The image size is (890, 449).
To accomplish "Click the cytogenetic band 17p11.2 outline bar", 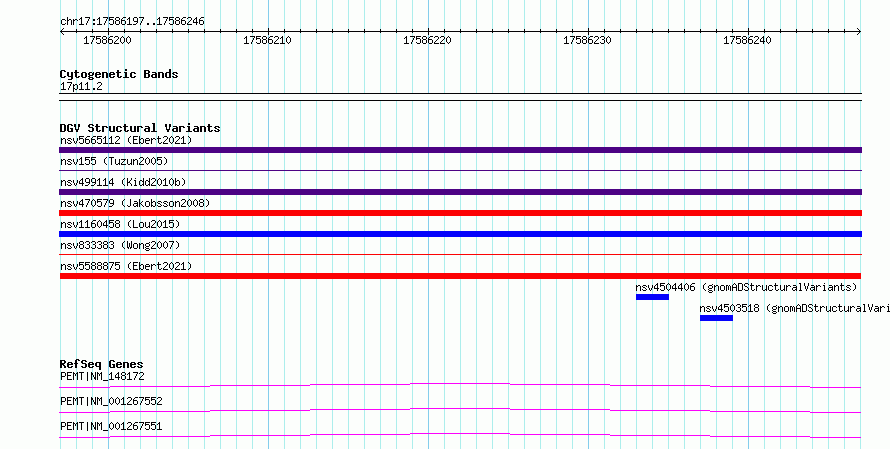I will [x=460, y=97].
